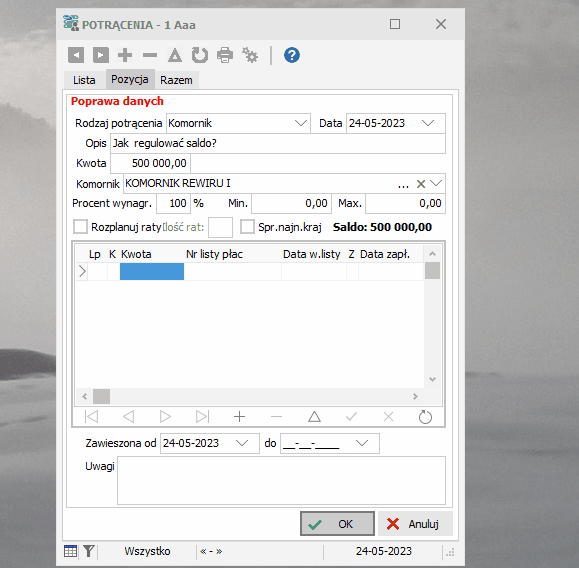Jump to last row in grid navigator
Viewport: 579px width, 568px height.
202,417
